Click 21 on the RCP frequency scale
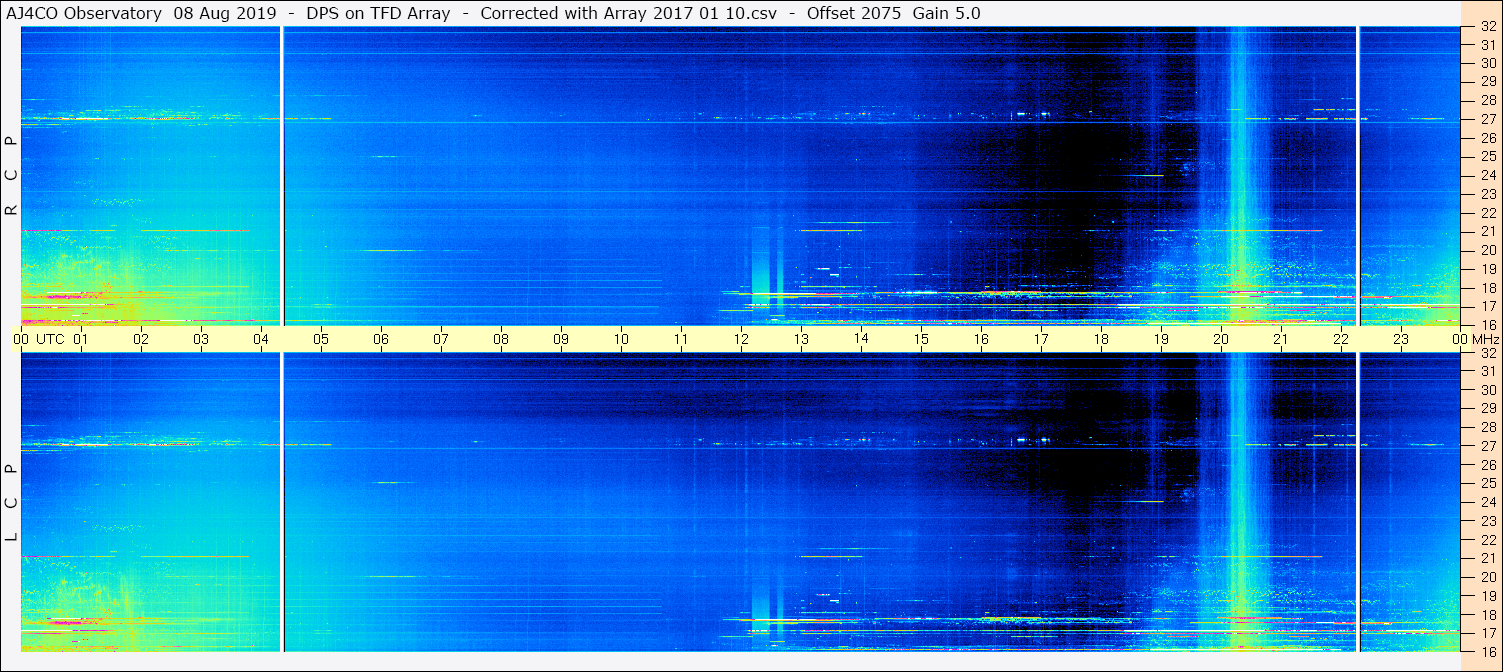The height and width of the screenshot is (672, 1503). (x=1487, y=231)
